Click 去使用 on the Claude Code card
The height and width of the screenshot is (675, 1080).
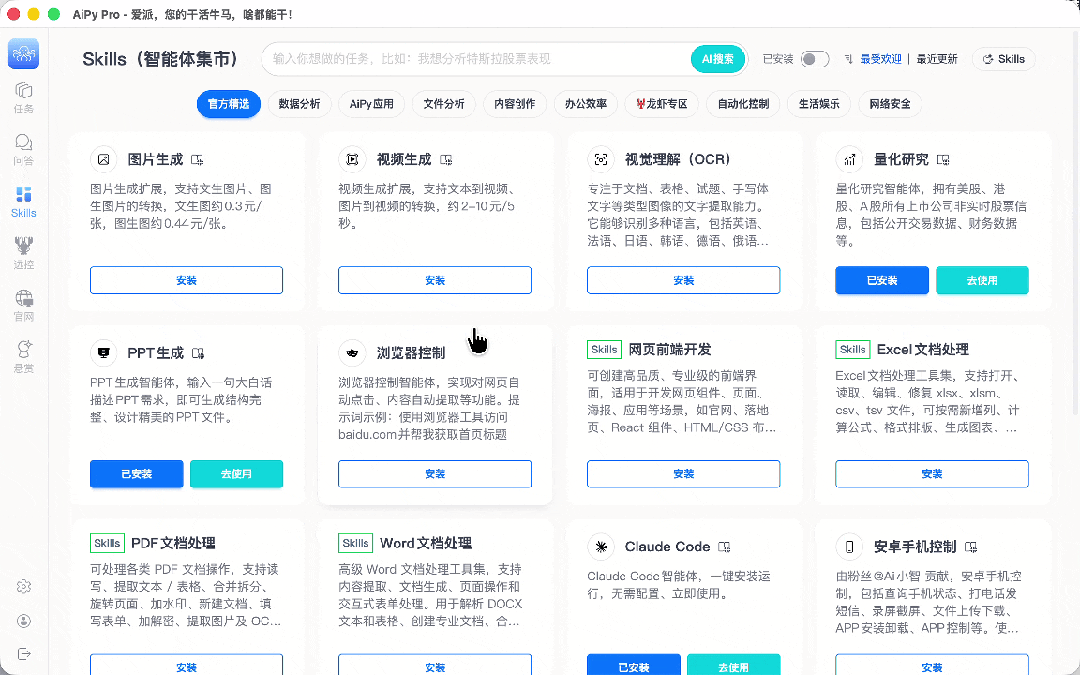[x=734, y=665]
